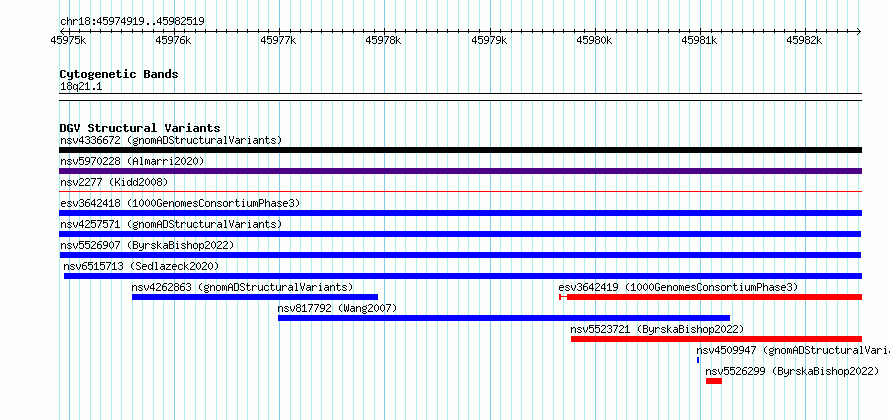This screenshot has width=890, height=420.
Task: Click the Cytogenetic Bands track title
Action: pyautogui.click(x=119, y=74)
